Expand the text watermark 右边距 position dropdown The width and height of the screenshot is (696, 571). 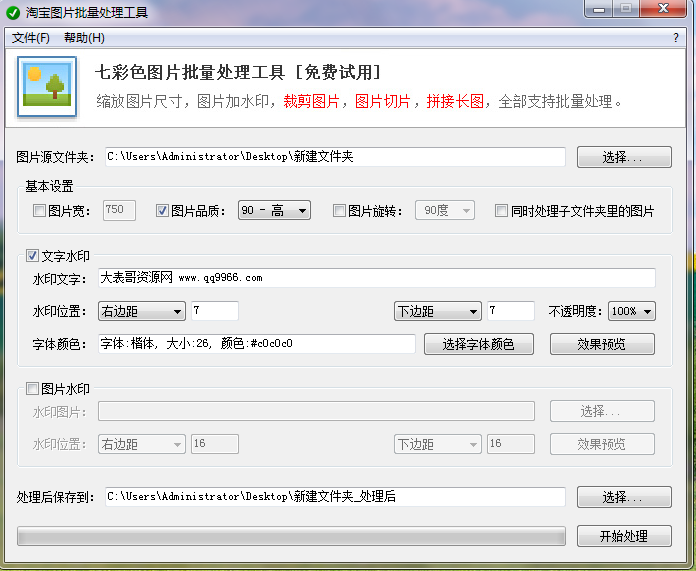pos(142,311)
